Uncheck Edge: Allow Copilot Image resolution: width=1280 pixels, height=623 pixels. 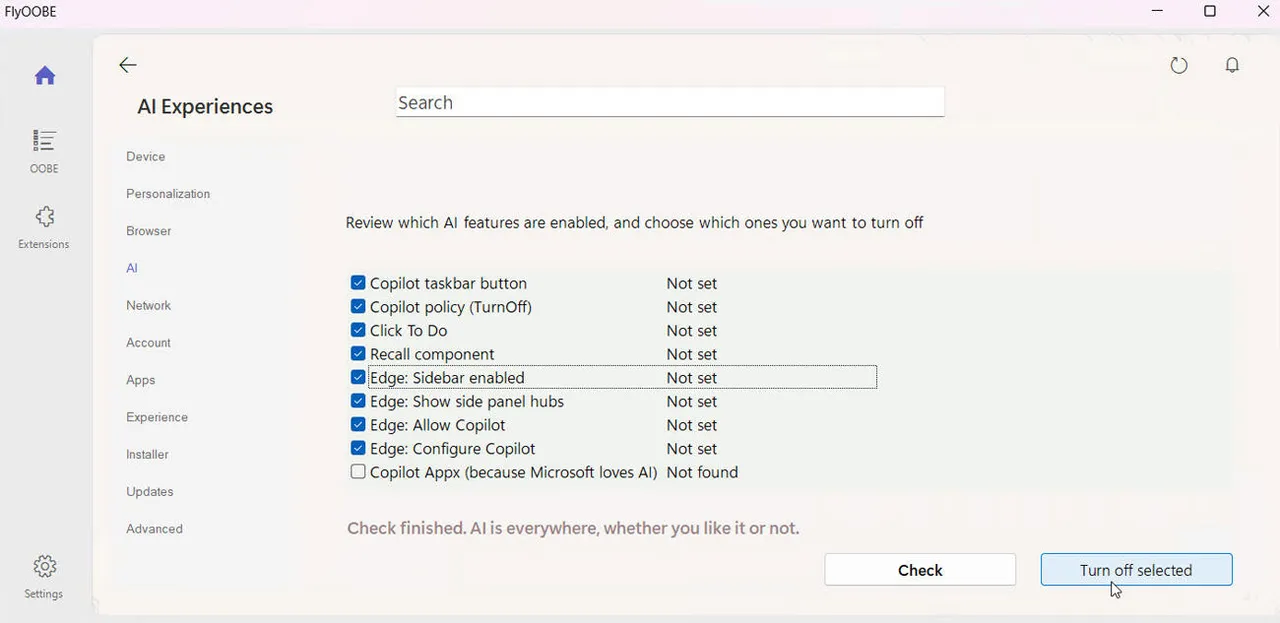click(x=357, y=424)
